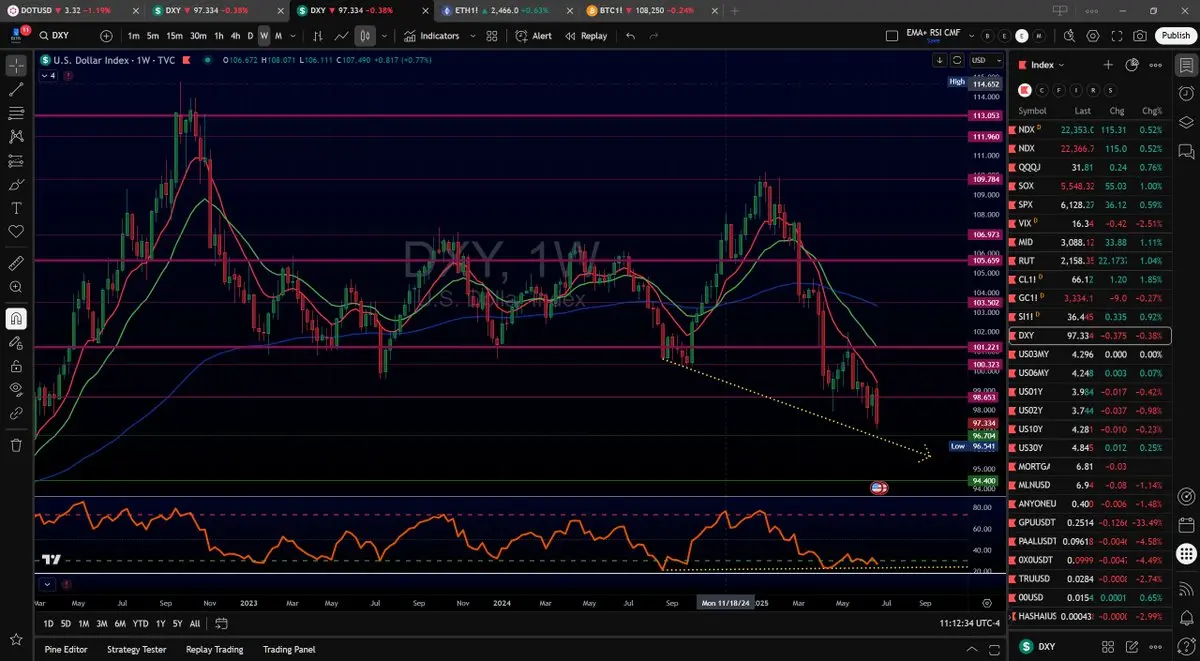Screen dimensions: 1200x661
Task: Open the Alerts clock panel icon
Action: 1186,94
